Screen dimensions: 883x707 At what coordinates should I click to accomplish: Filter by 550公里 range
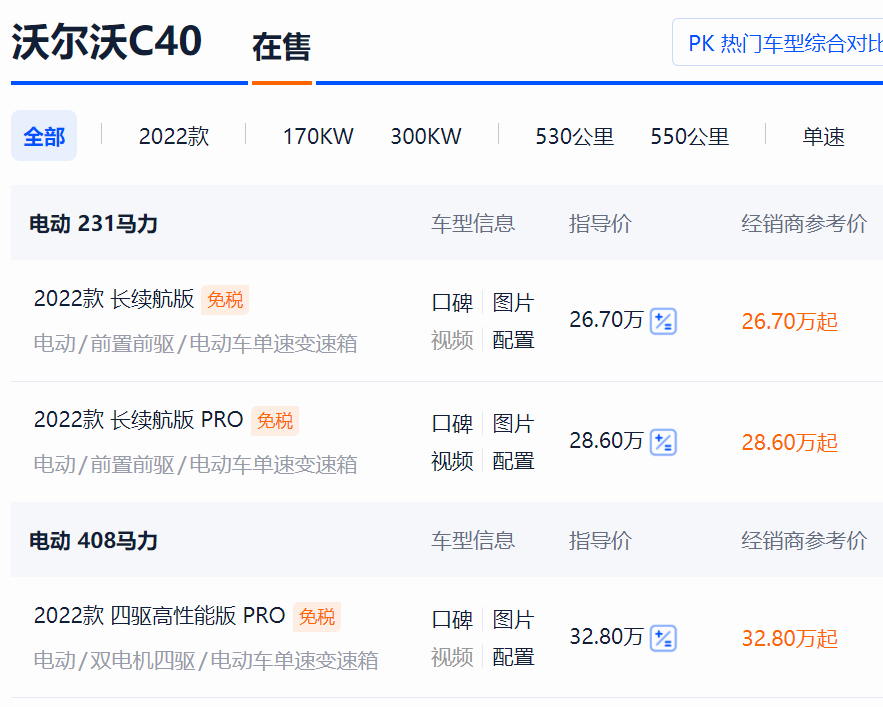pos(689,136)
